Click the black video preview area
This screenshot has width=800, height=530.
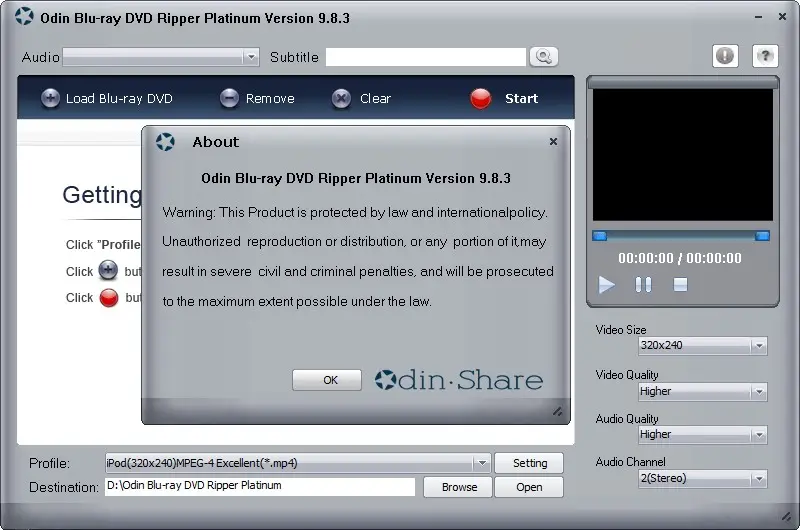coord(683,155)
